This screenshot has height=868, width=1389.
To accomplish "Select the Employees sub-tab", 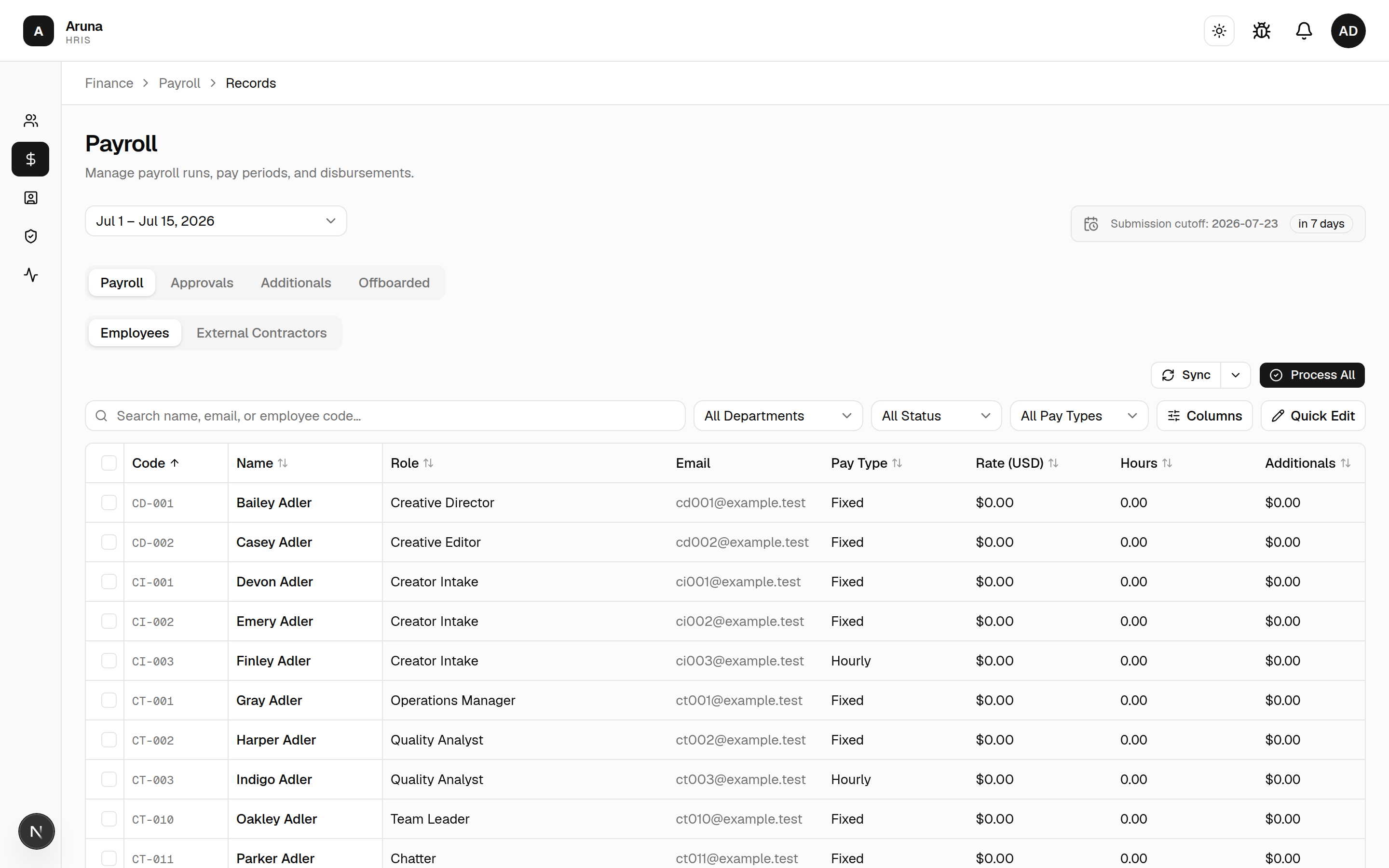I will [135, 333].
